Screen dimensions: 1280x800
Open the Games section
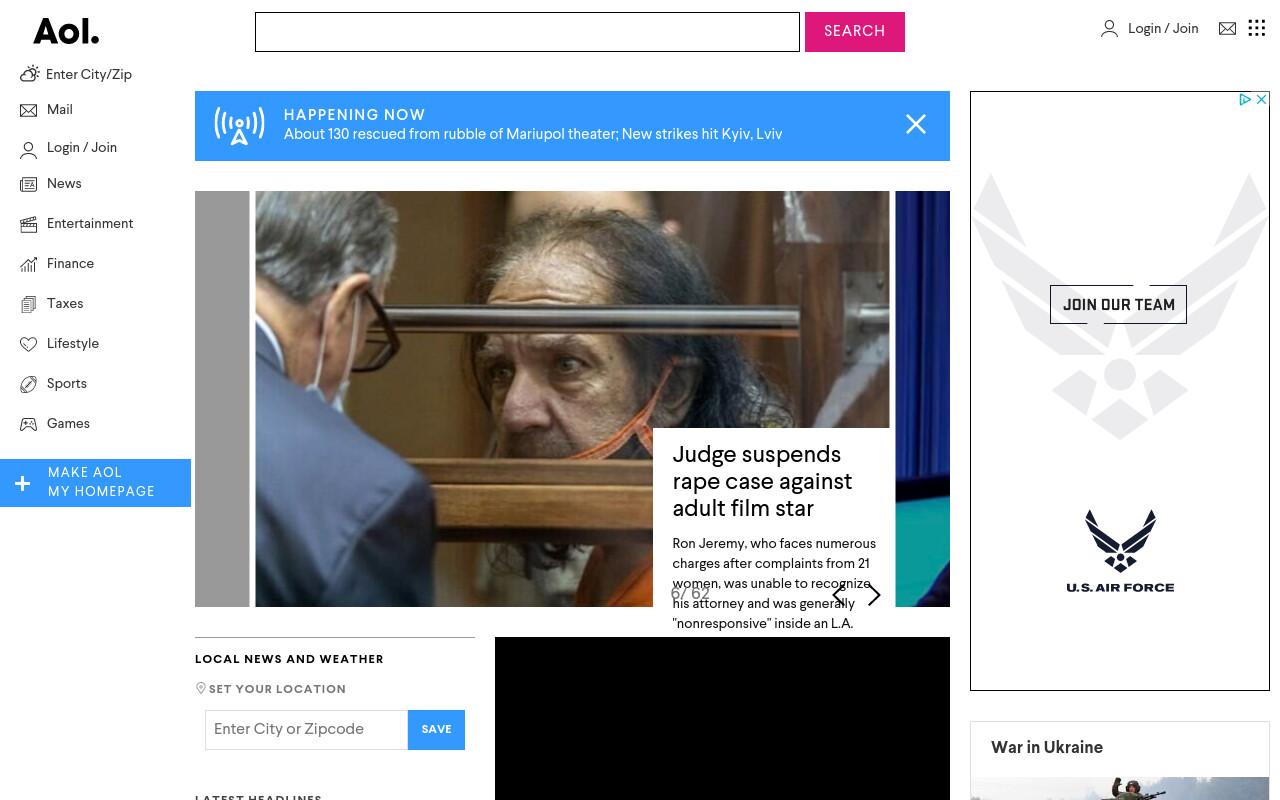pyautogui.click(x=68, y=423)
